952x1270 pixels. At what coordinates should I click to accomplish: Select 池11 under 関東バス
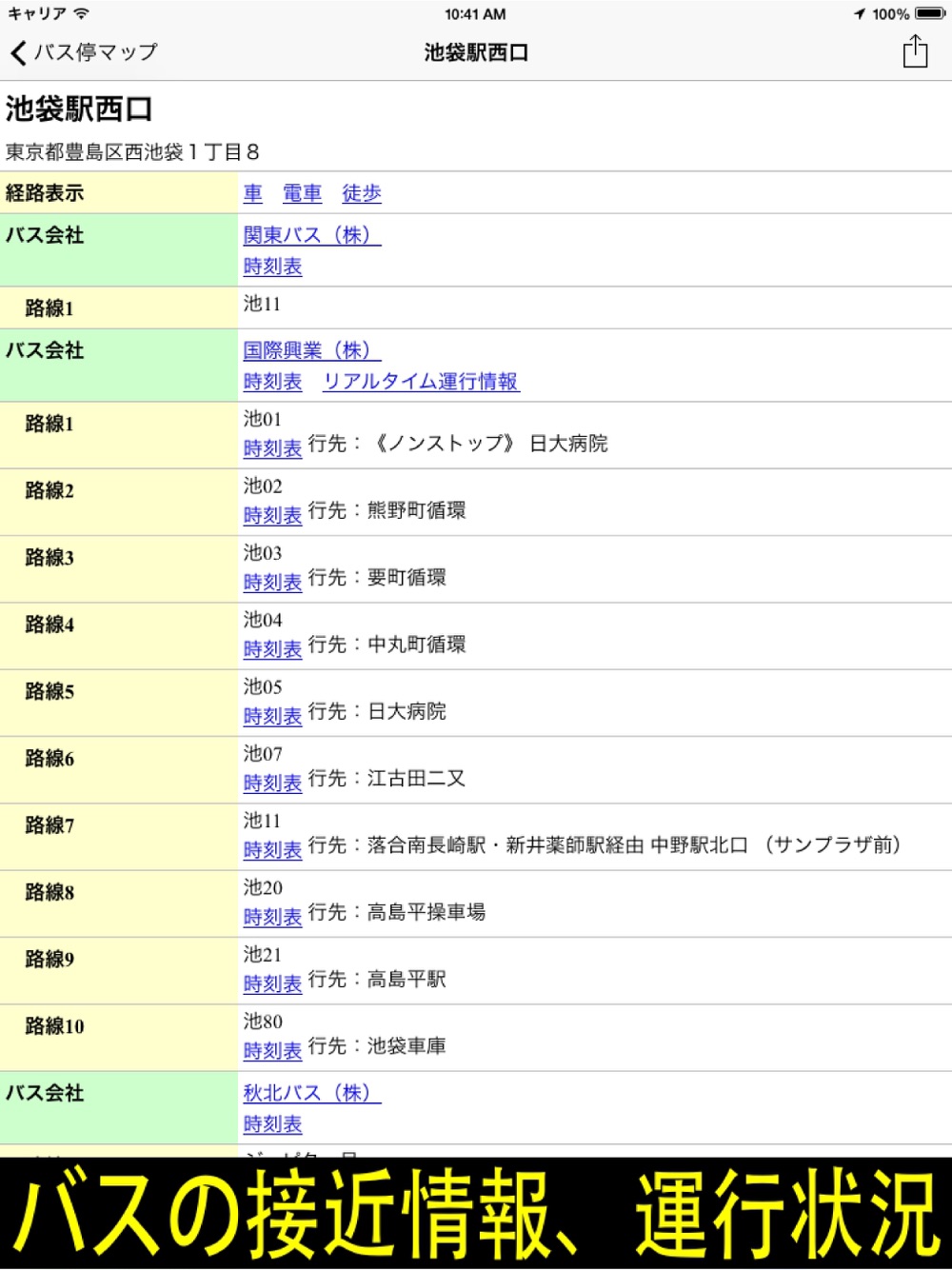[x=262, y=304]
